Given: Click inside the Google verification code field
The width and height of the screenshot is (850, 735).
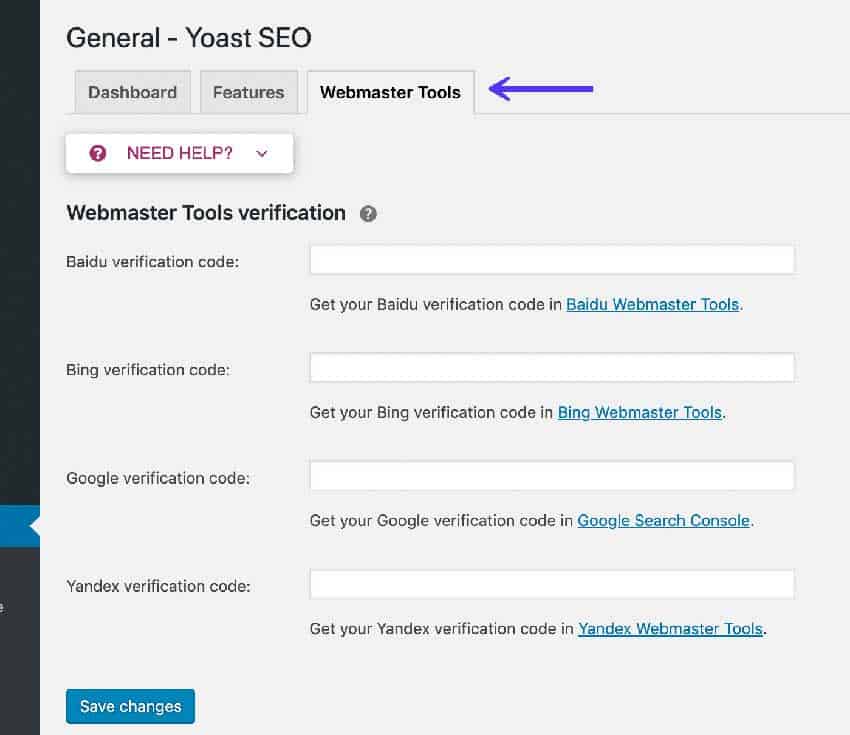Looking at the screenshot, I should pos(551,475).
